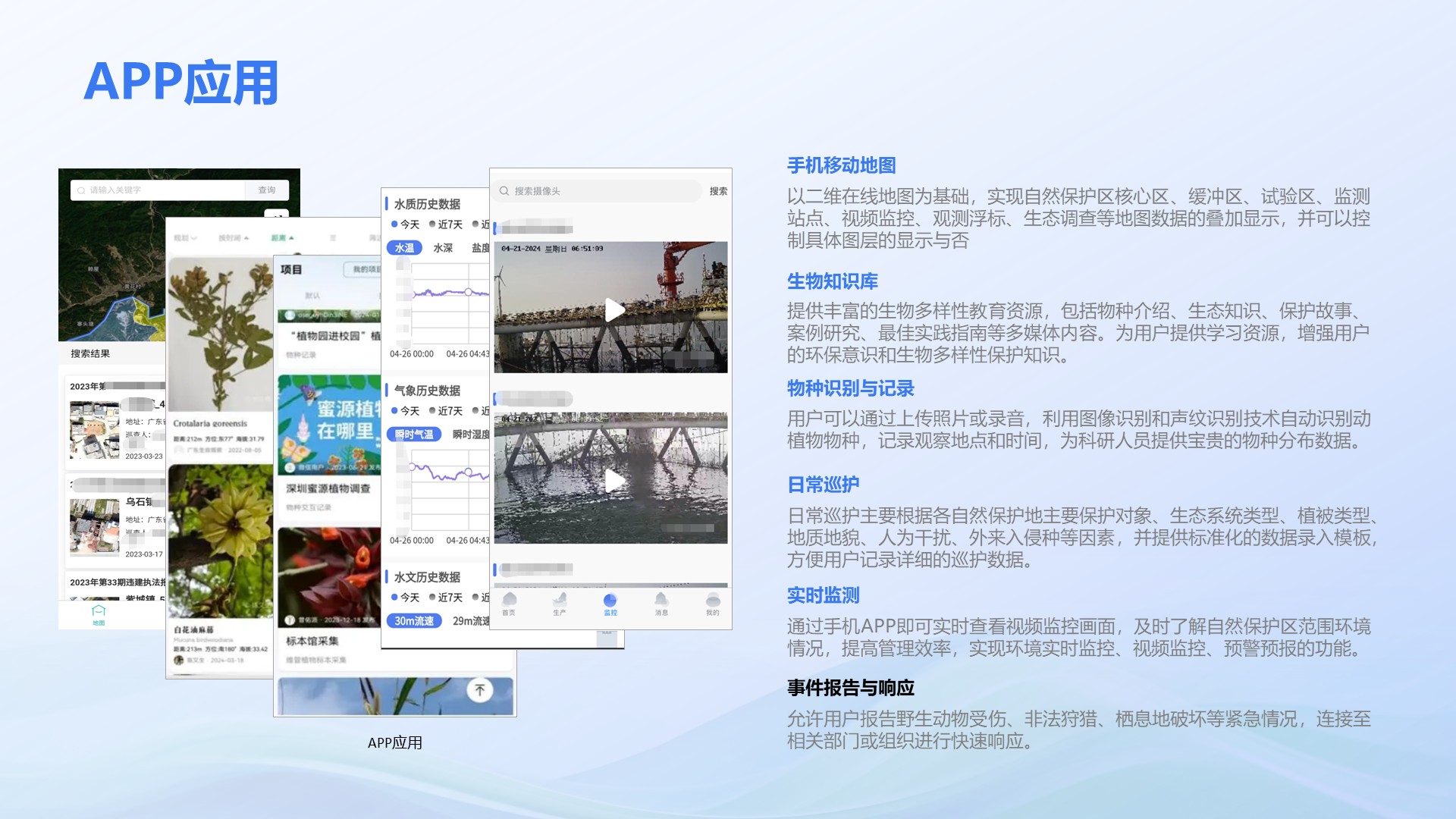1456x819 pixels.
Task: Click data point on 气象 temperature chart
Action: [469, 472]
